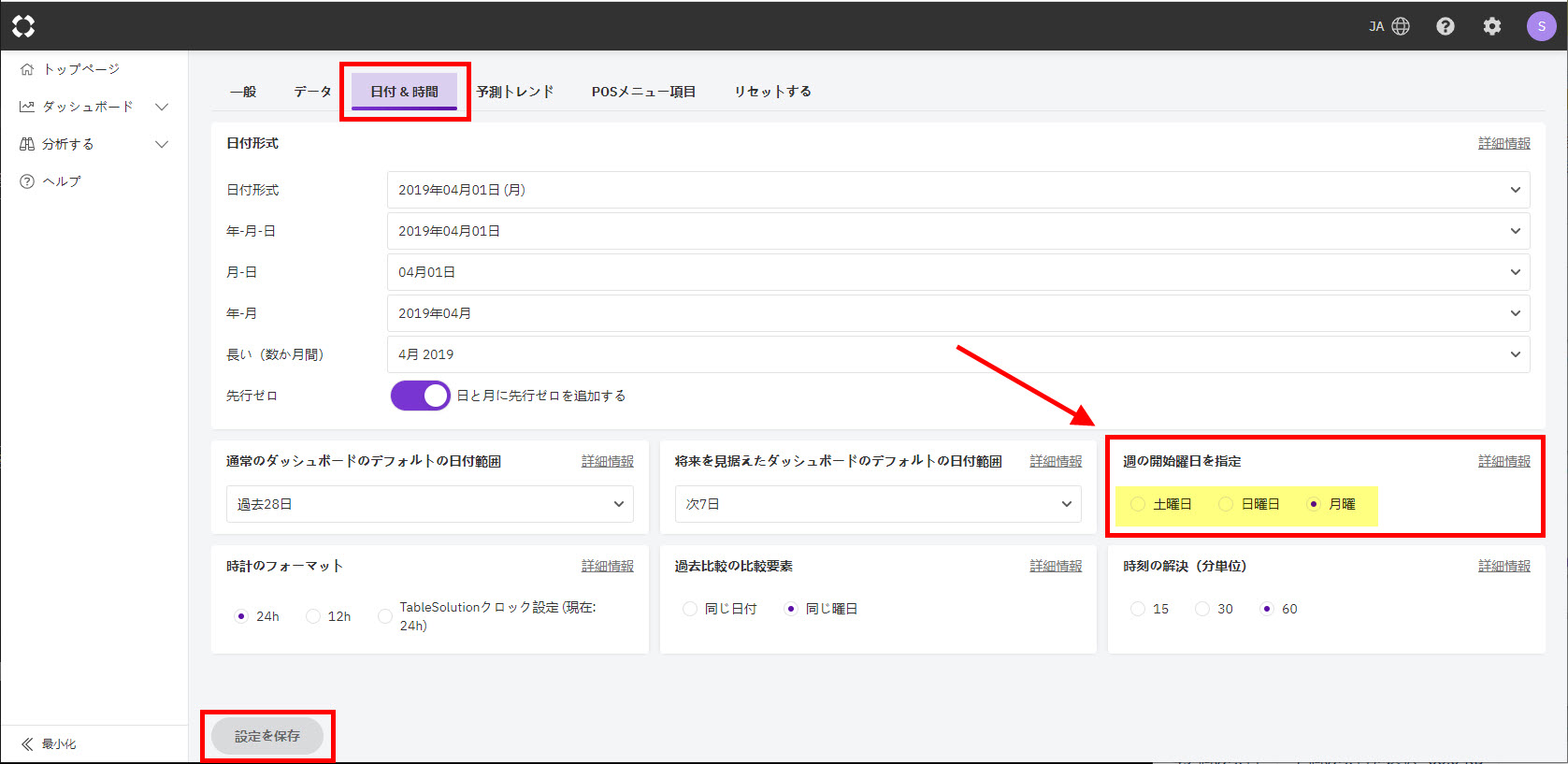Open the 月-日 format dropdown
The image size is (1568, 764).
[958, 272]
